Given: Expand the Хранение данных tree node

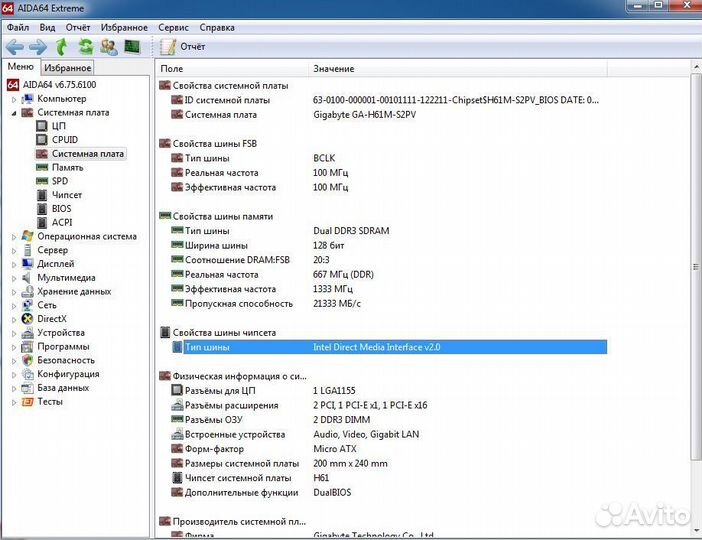Looking at the screenshot, I should click(x=14, y=292).
